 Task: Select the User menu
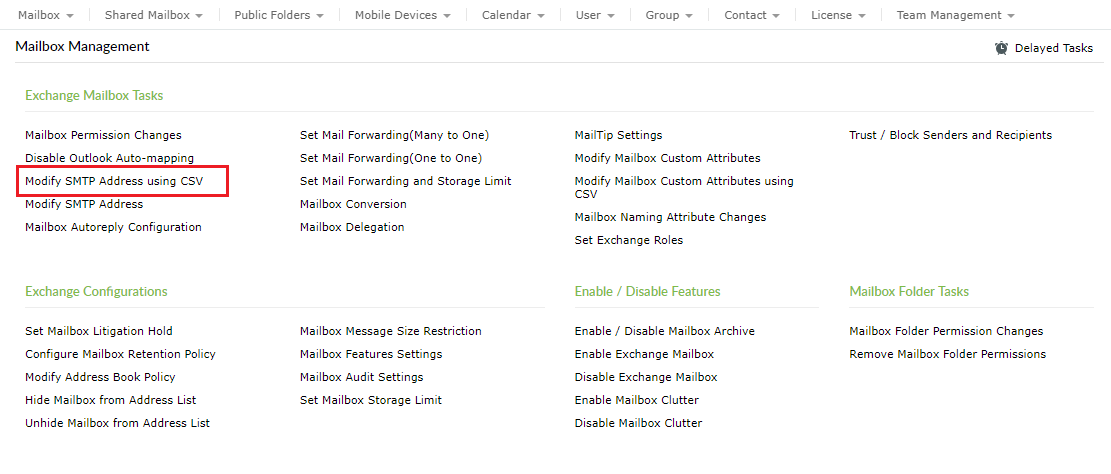(x=595, y=15)
